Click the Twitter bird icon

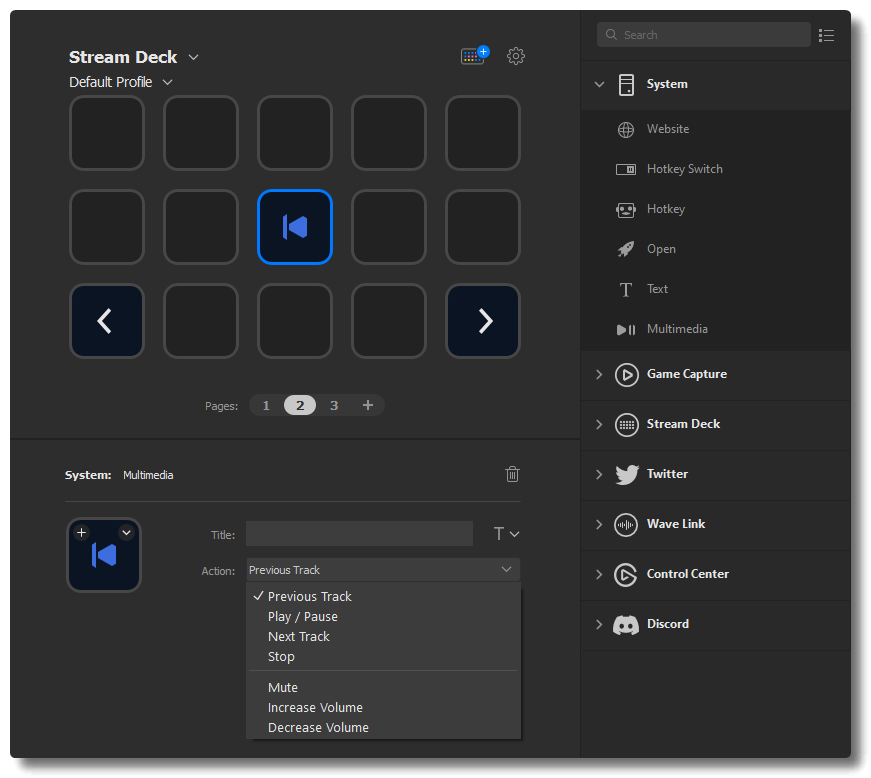pyautogui.click(x=627, y=475)
